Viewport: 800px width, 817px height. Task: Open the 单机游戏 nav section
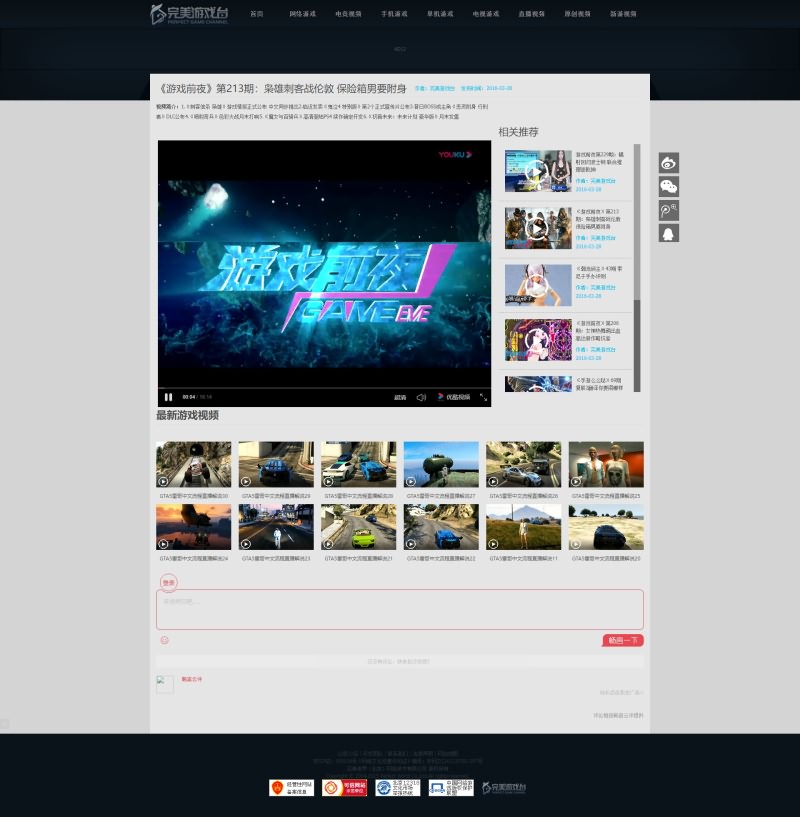[x=440, y=14]
